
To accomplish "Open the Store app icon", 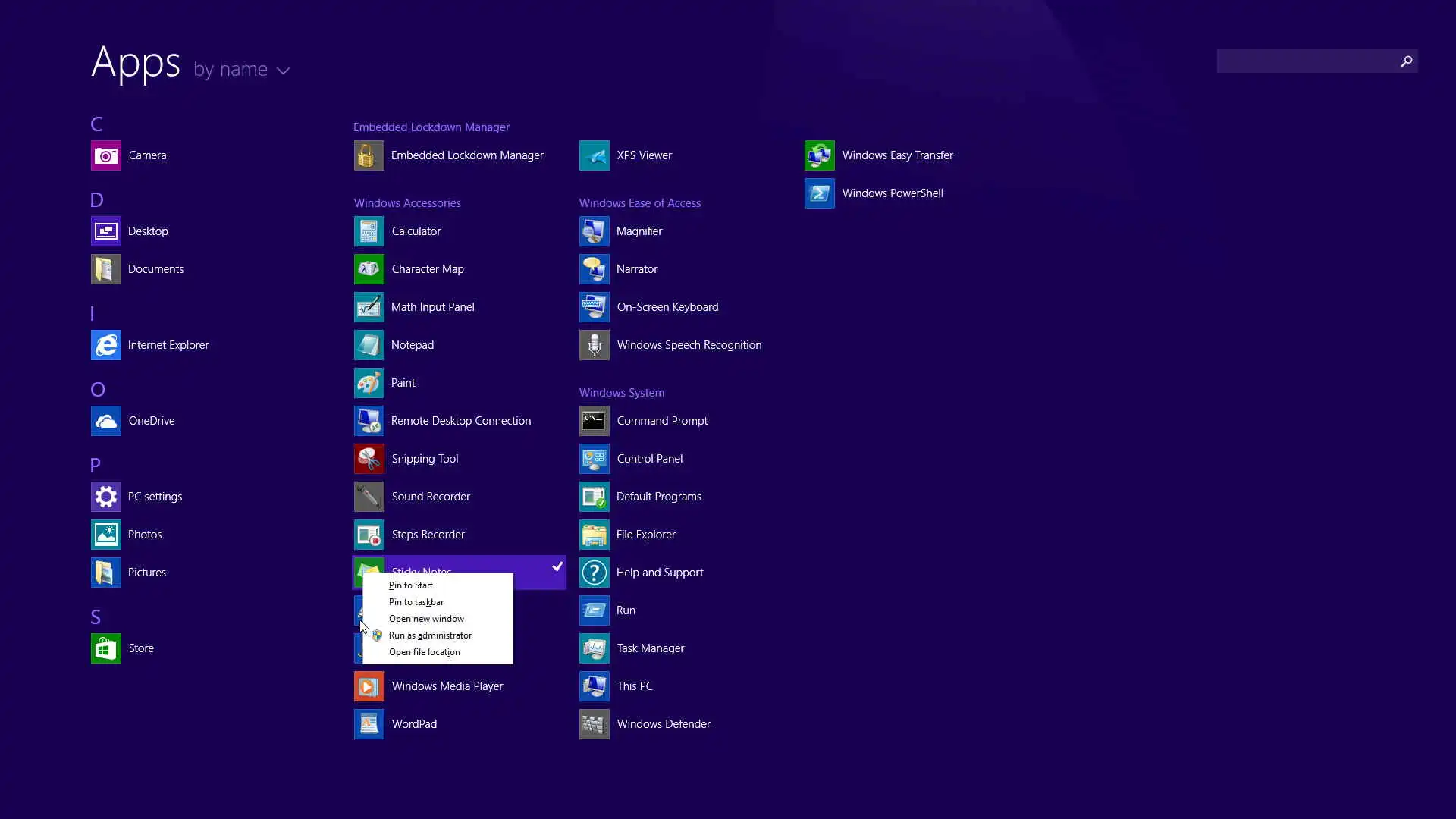I will (x=106, y=648).
